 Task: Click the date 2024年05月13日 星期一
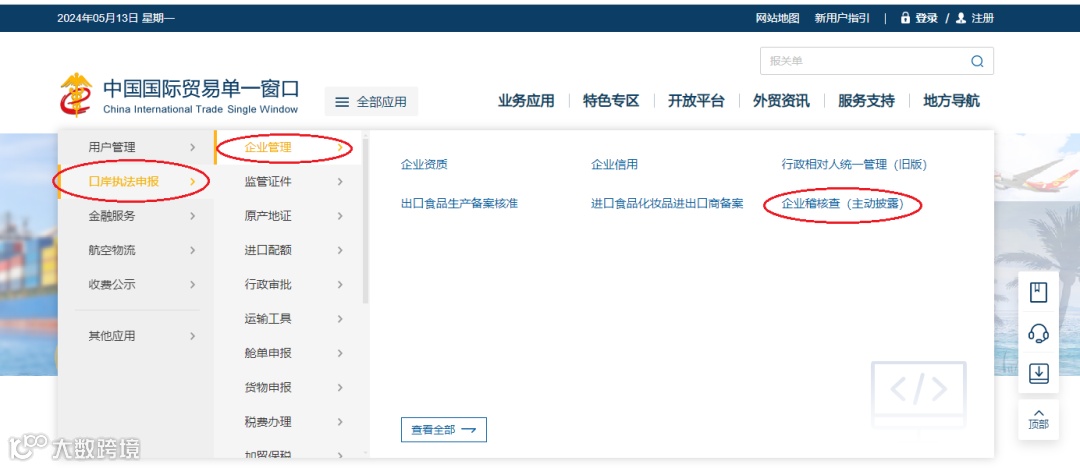(116, 18)
